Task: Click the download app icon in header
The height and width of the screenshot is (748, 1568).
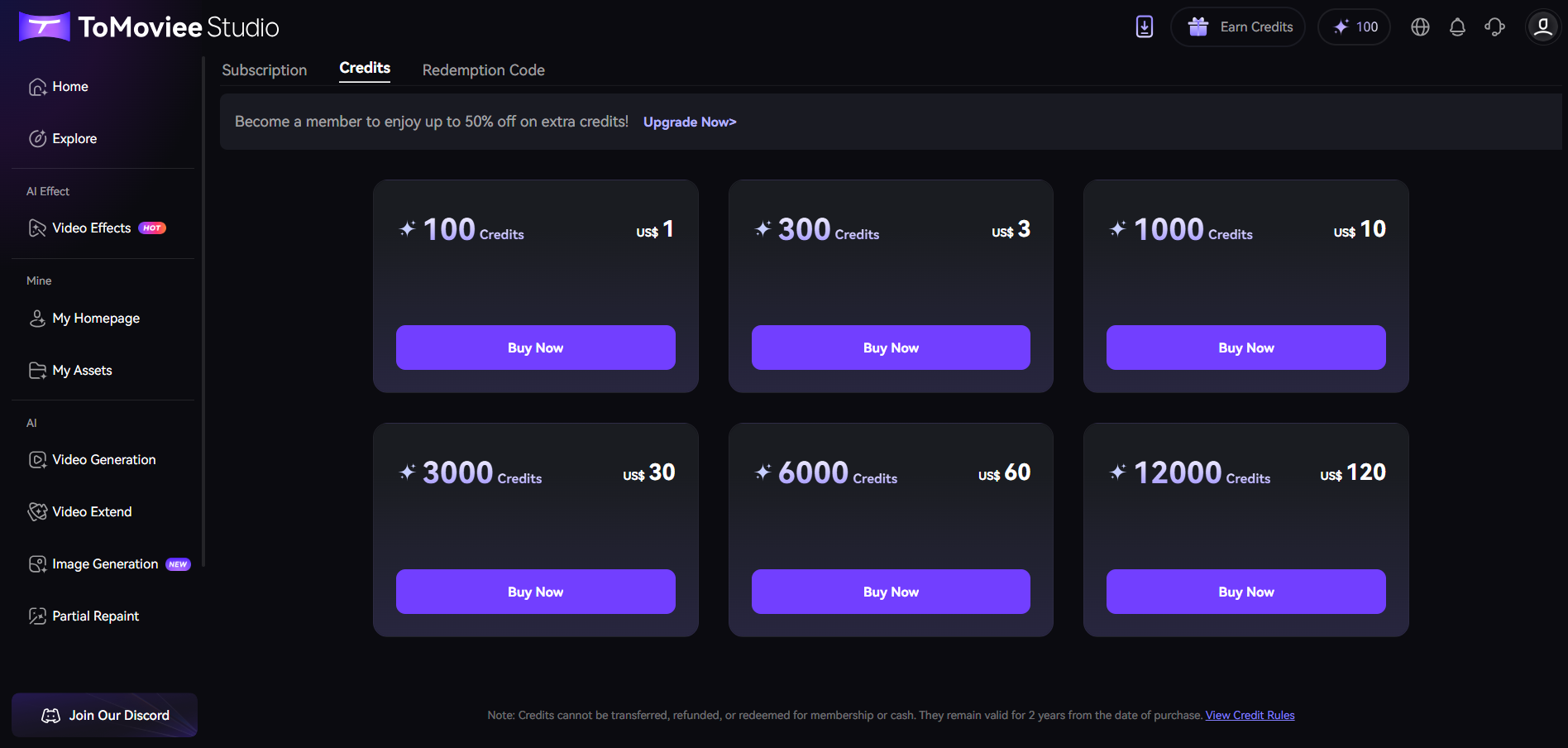Action: point(1144,27)
